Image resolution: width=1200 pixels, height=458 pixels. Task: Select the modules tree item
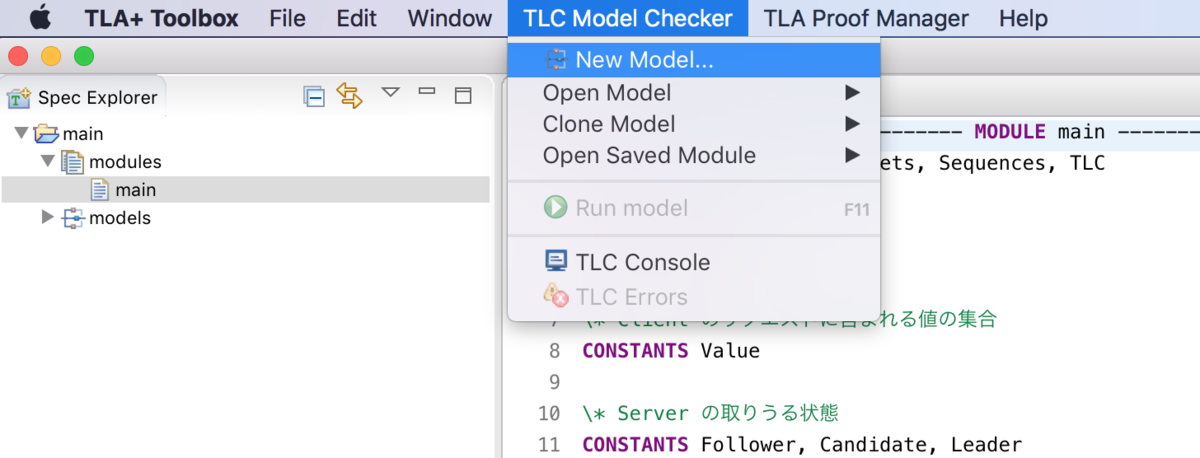click(125, 162)
